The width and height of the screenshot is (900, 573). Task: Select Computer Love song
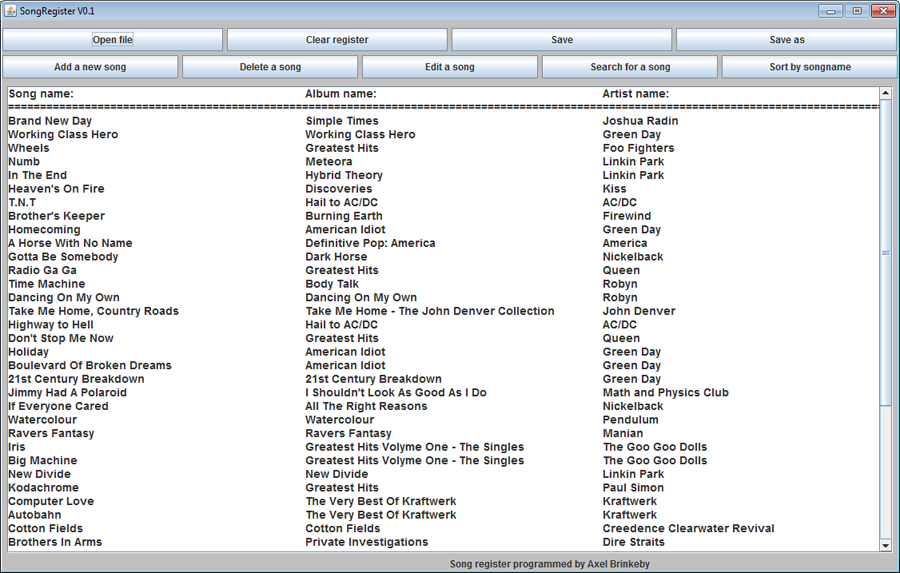[x=51, y=501]
